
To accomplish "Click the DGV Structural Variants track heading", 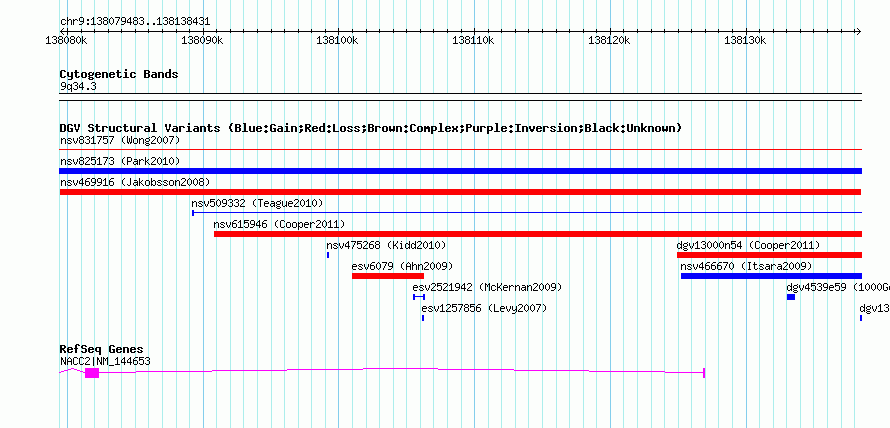I will click(370, 128).
